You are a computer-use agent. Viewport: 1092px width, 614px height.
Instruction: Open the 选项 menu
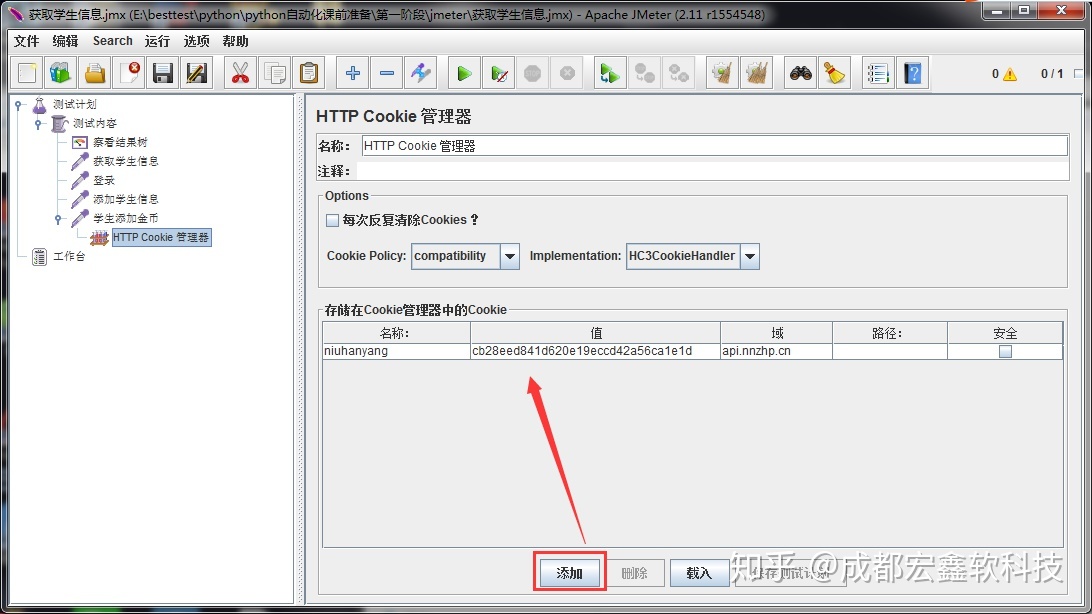click(x=196, y=41)
